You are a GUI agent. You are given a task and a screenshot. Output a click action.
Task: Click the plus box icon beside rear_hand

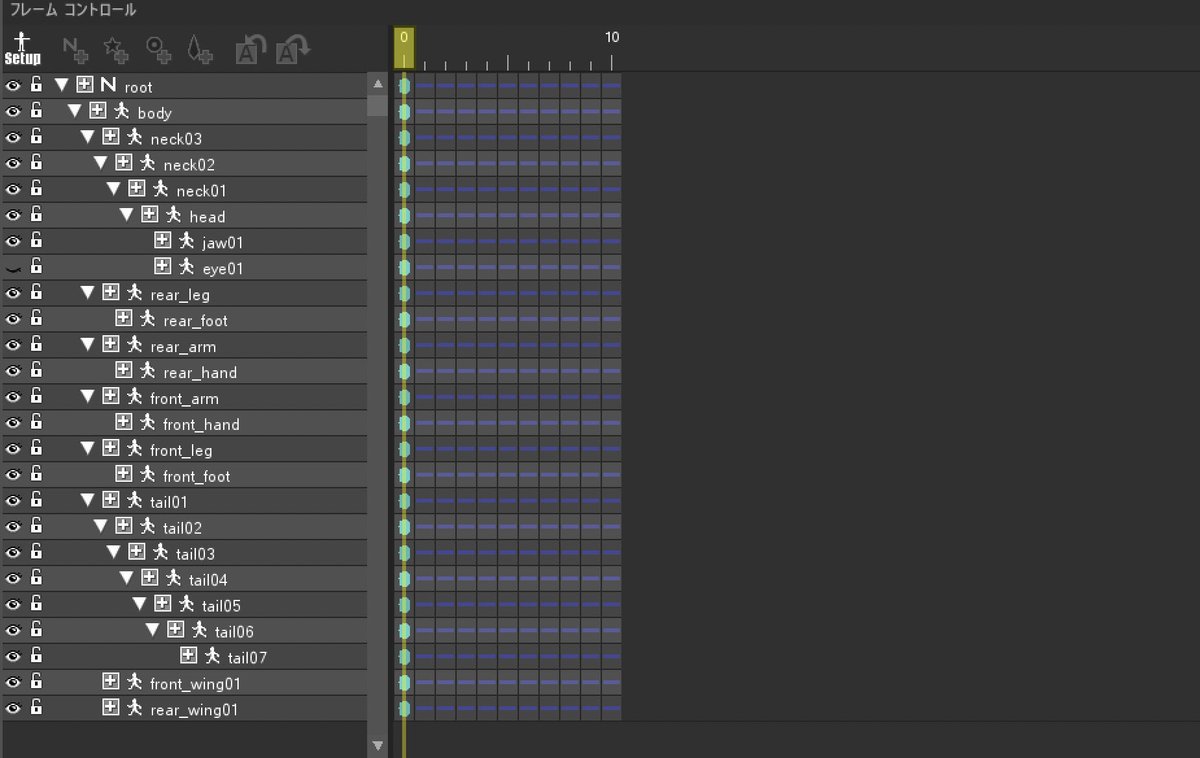tap(123, 372)
